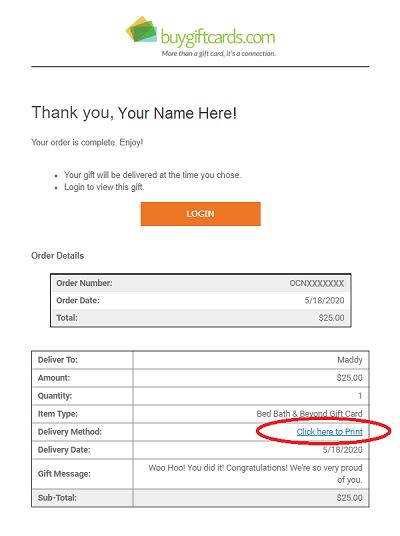This screenshot has width=400, height=536.
Task: Click the order Total value $25.00
Action: point(331,318)
